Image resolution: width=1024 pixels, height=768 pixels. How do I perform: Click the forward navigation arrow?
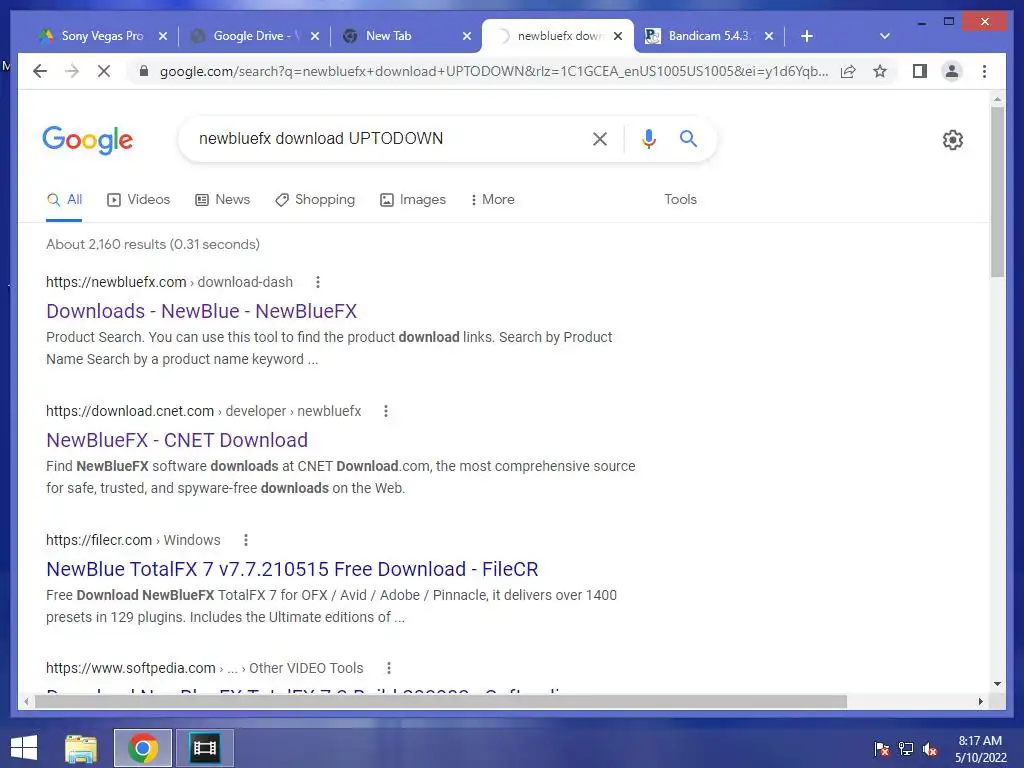(x=72, y=71)
